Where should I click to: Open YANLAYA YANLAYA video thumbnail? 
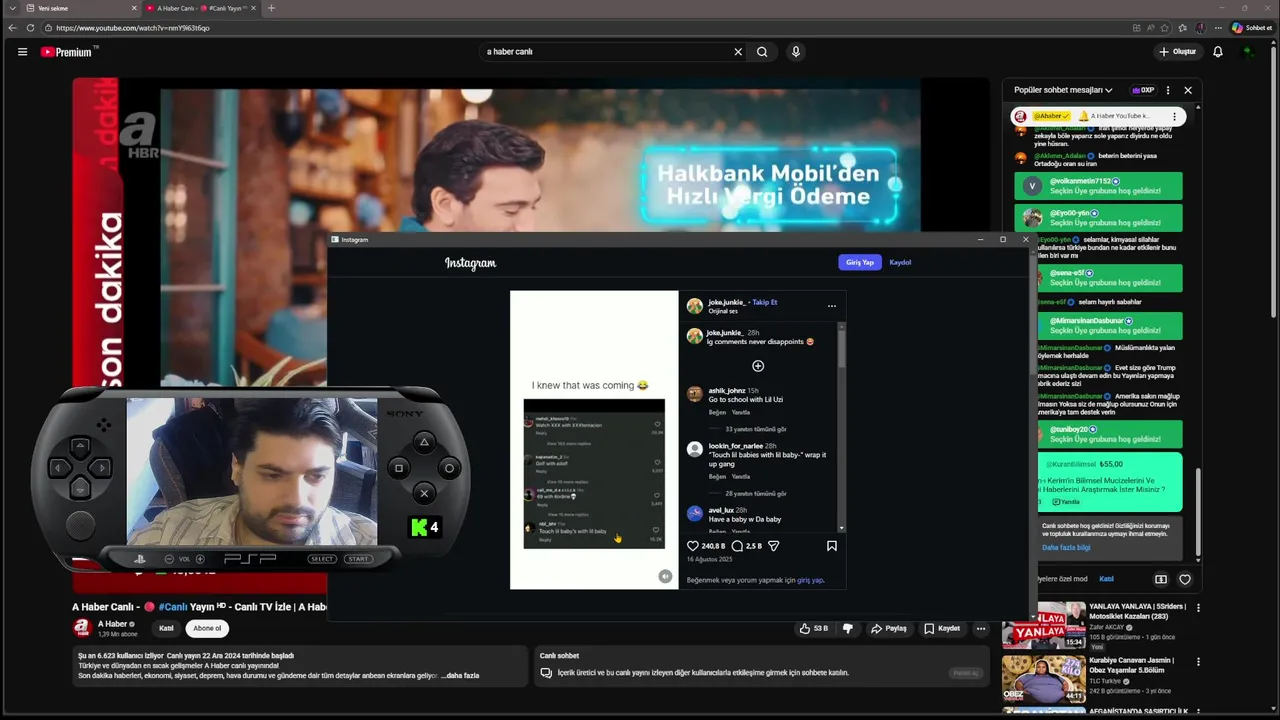[1044, 625]
